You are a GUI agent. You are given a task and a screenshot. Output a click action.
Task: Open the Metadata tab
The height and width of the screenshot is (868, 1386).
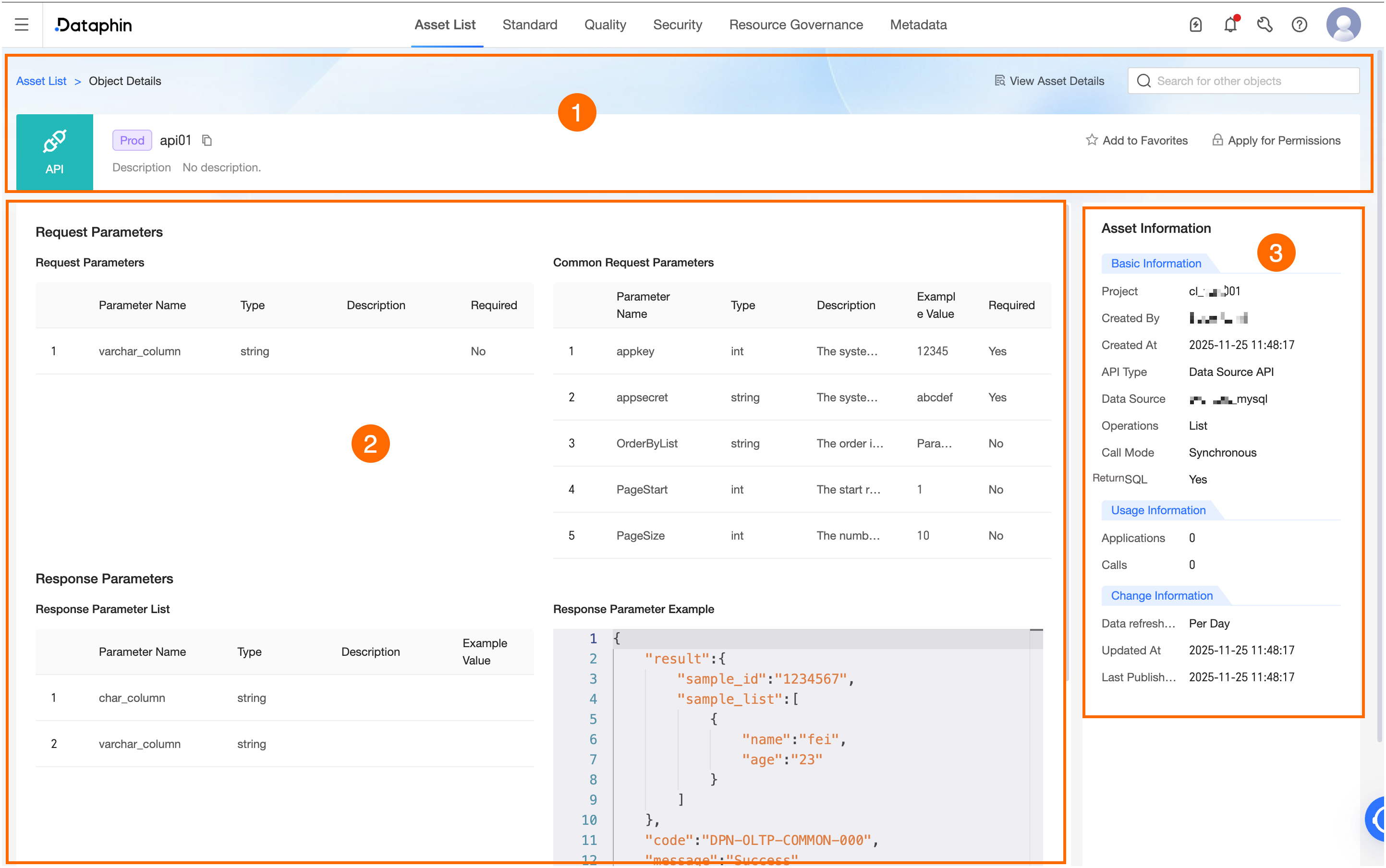(x=918, y=24)
